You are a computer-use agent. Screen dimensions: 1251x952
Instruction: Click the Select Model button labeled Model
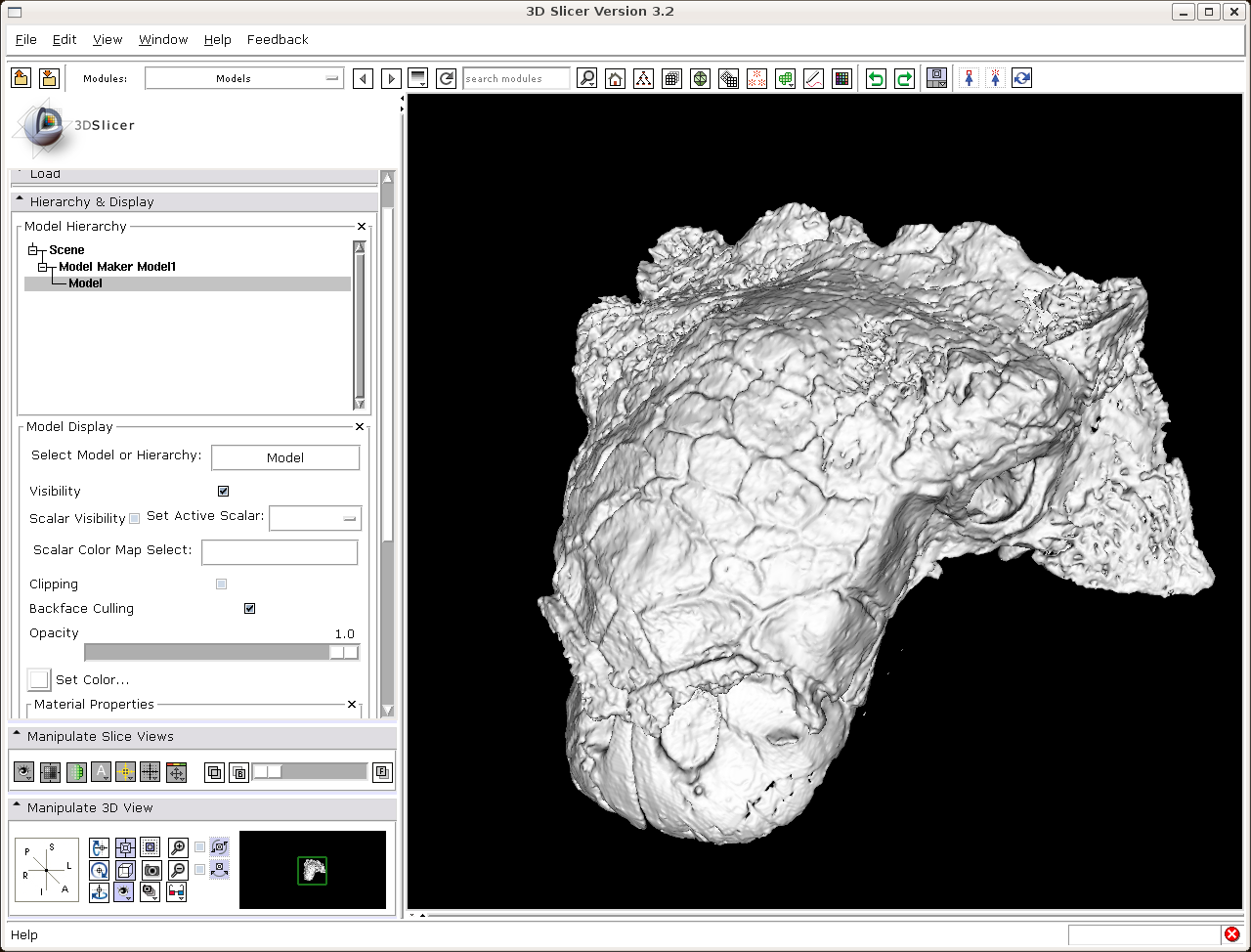(x=285, y=457)
